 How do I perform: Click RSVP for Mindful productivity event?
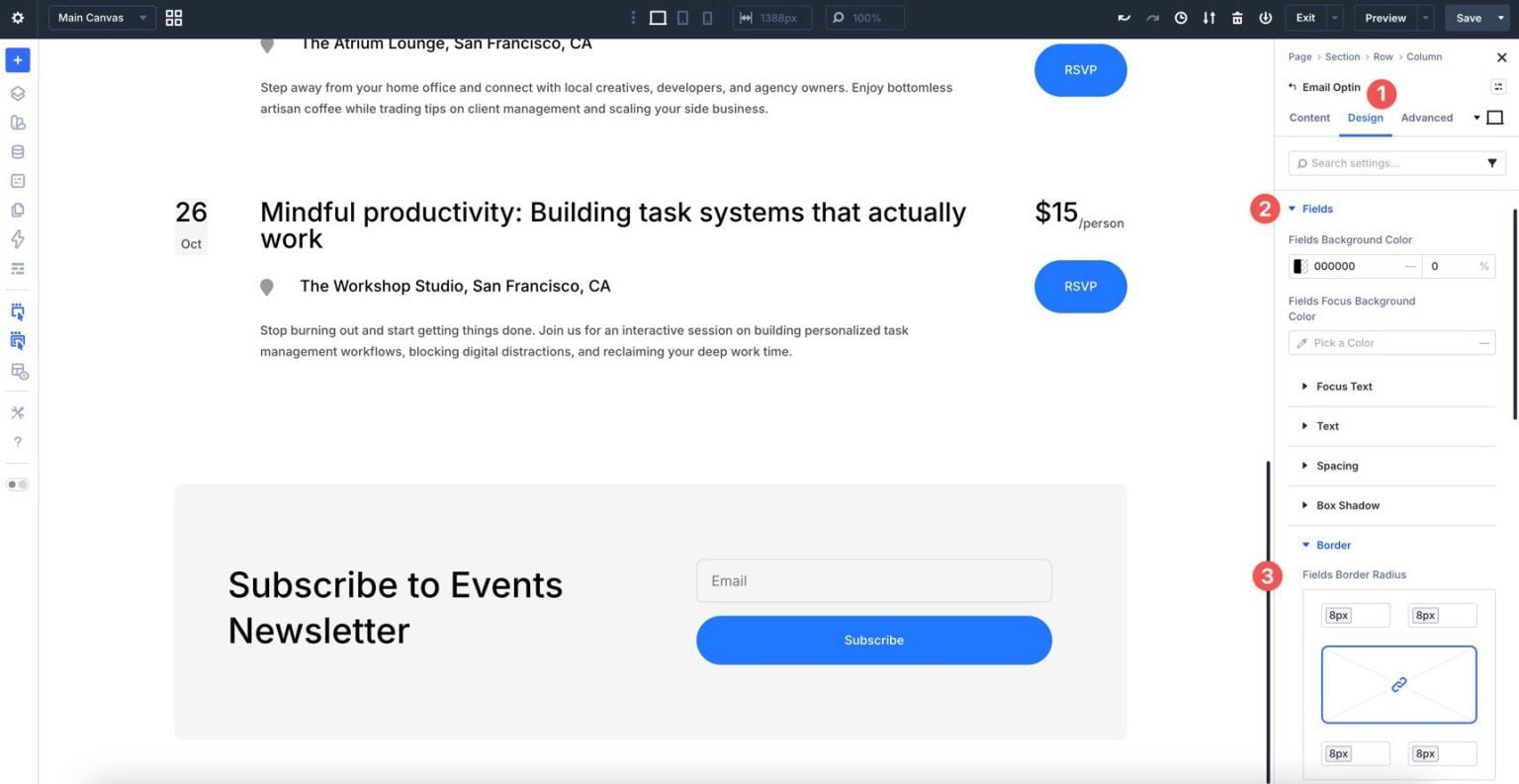(1080, 287)
